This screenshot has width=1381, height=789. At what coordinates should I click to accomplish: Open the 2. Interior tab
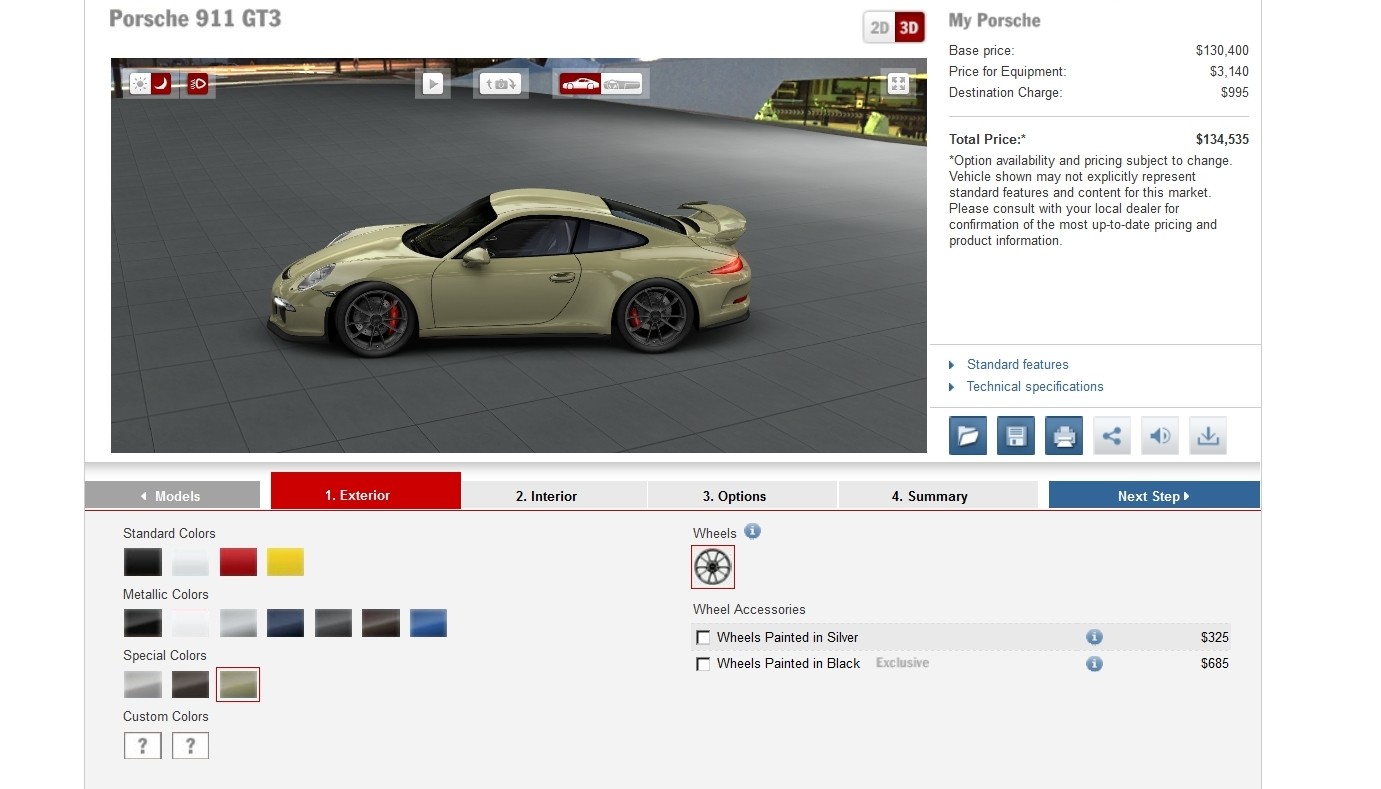tap(554, 495)
